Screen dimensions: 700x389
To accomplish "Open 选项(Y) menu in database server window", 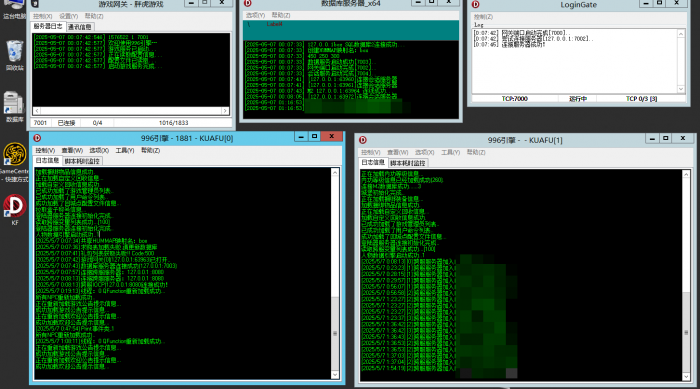I will [x=255, y=15].
